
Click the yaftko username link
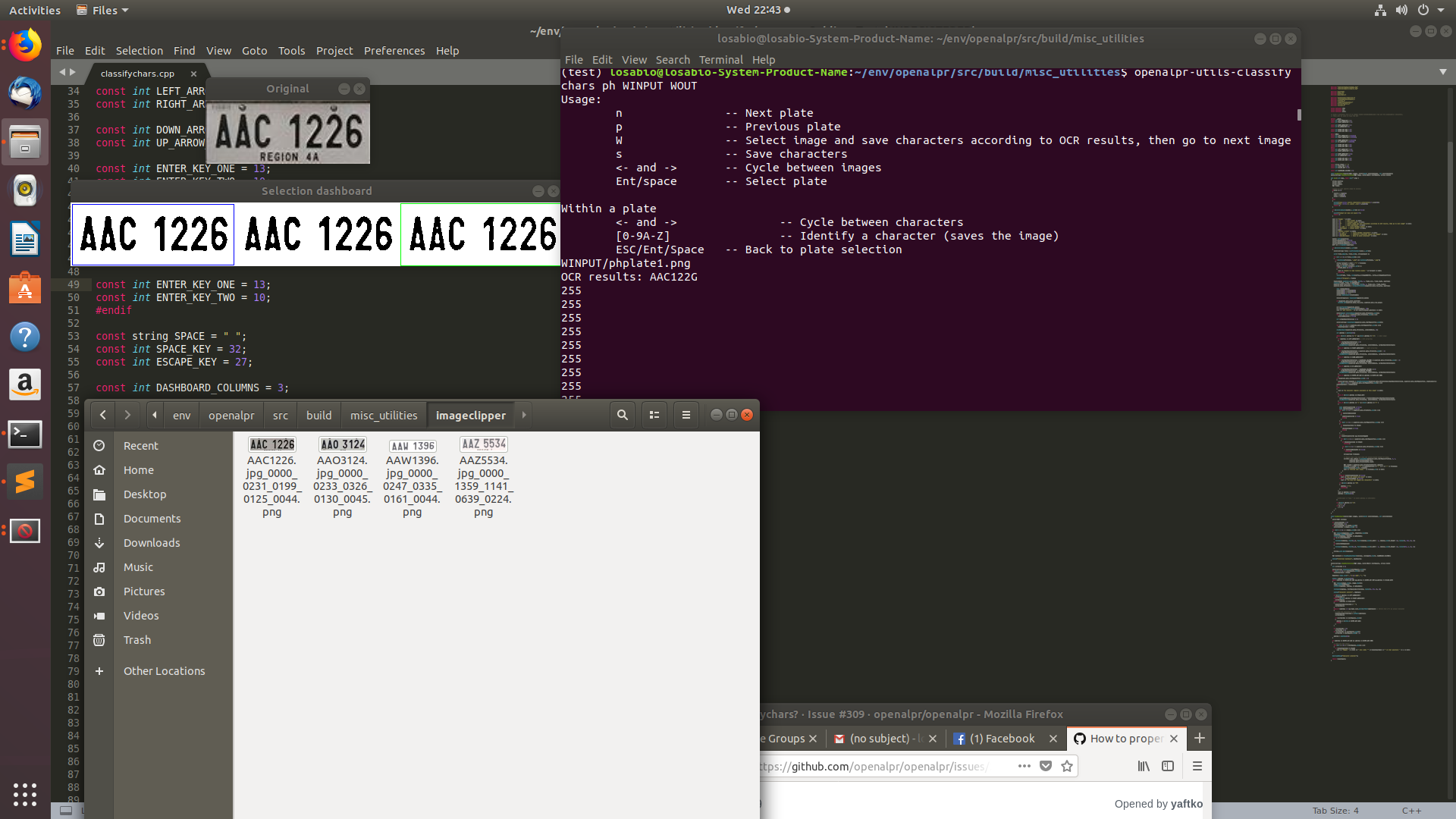(x=1186, y=804)
